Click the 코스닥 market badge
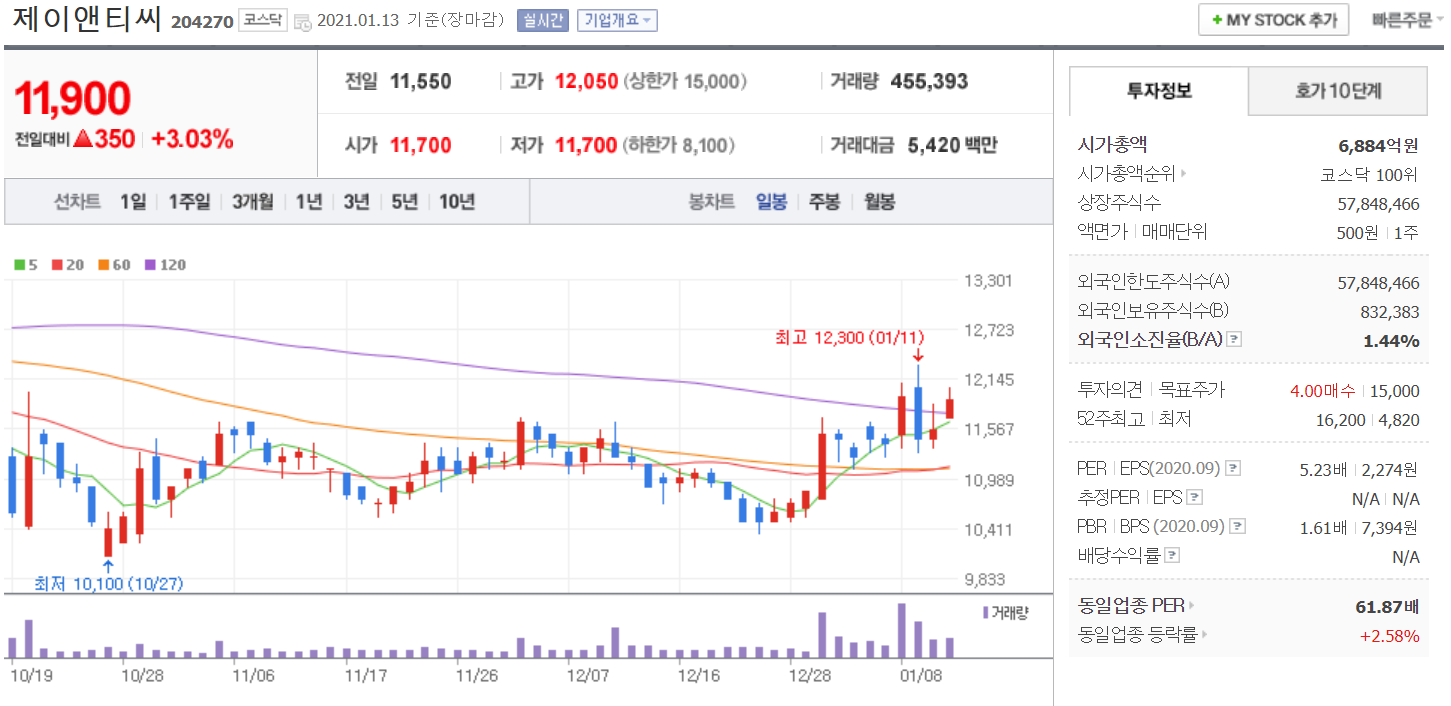1451x706 pixels. tap(264, 21)
